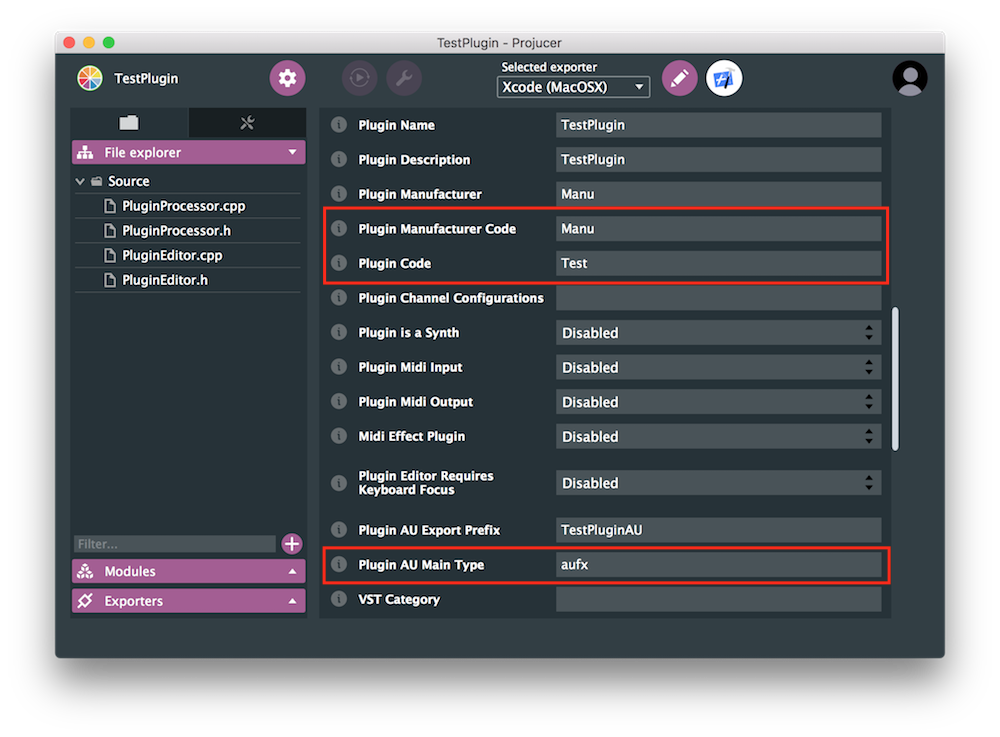Image resolution: width=1000 pixels, height=737 pixels.
Task: Open the Plugin Midi Input dropdown
Action: pos(716,367)
